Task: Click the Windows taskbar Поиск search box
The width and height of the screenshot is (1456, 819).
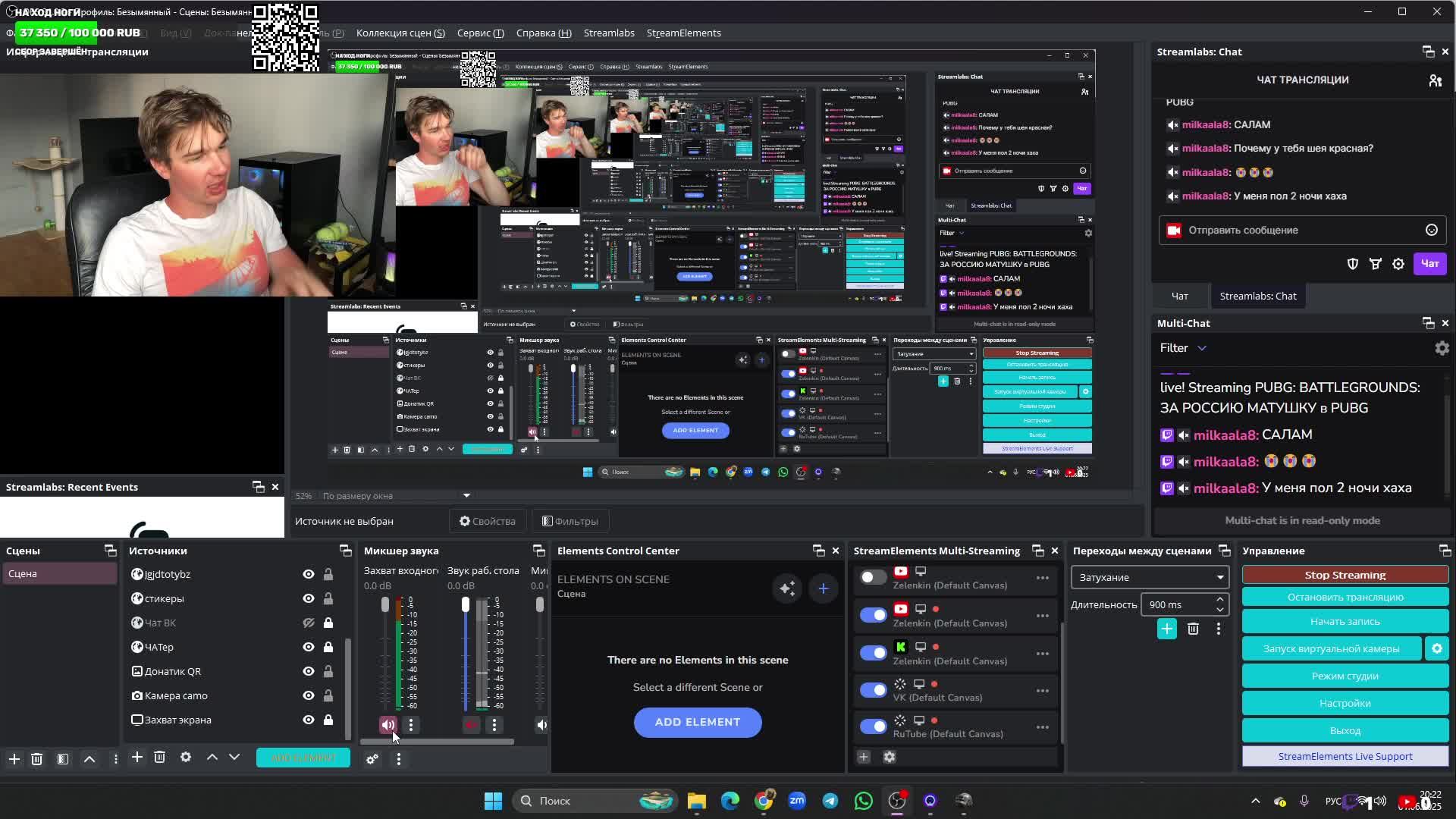Action: (595, 801)
